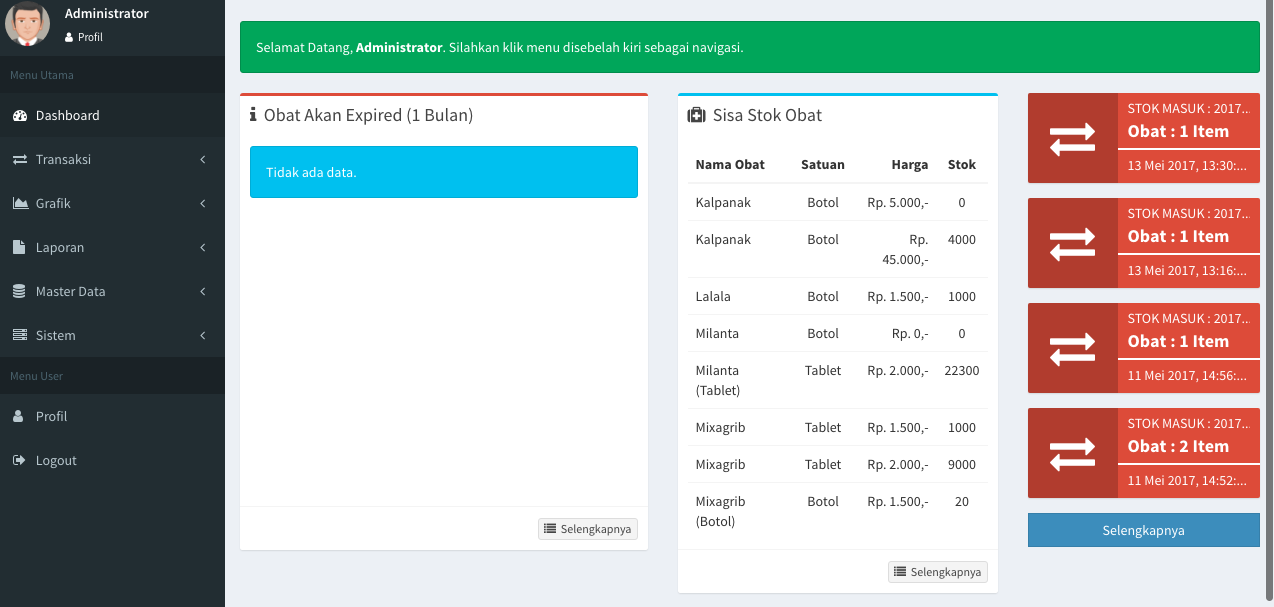Click Selengkapnya in the Obat Akan Expired panel

(x=588, y=529)
